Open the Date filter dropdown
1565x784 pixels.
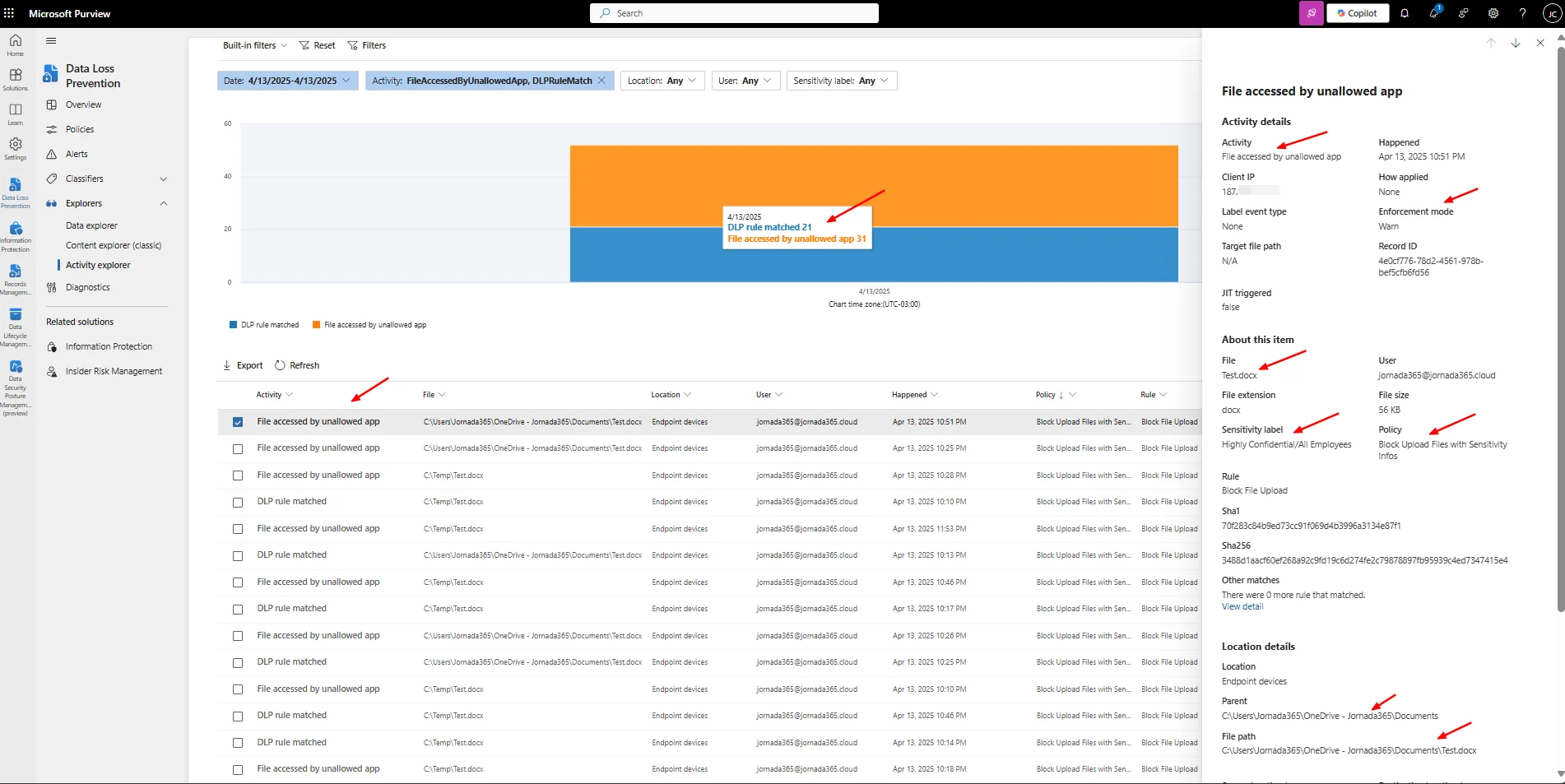(x=287, y=81)
